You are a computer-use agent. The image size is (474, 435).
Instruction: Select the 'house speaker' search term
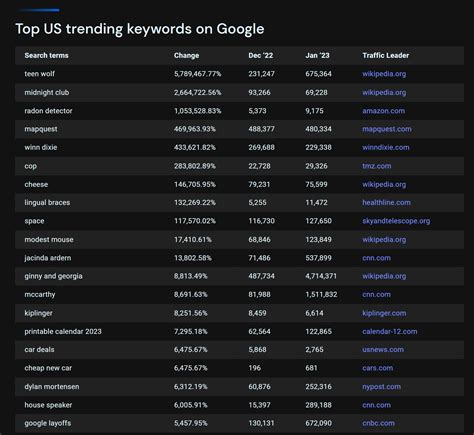point(48,405)
